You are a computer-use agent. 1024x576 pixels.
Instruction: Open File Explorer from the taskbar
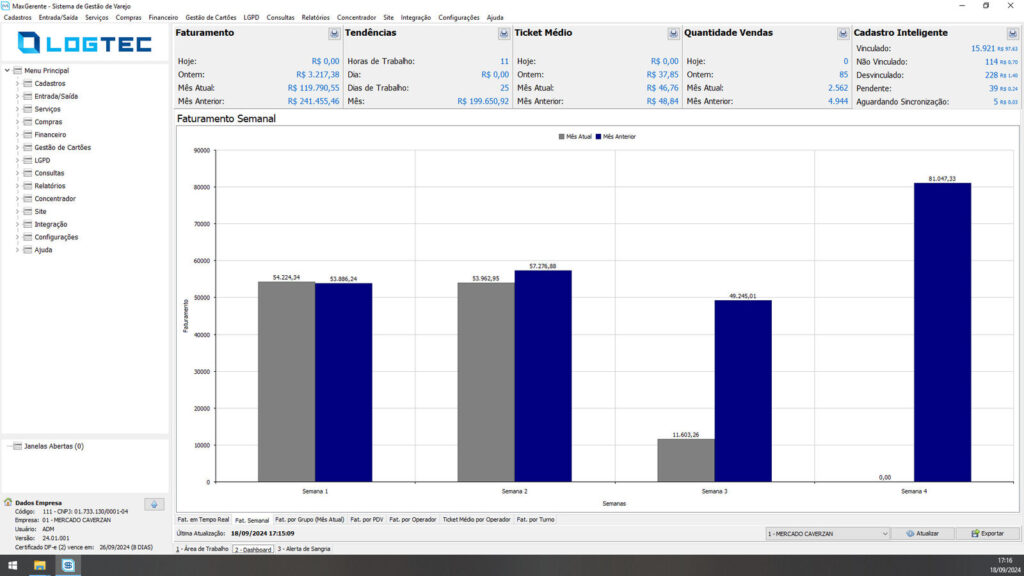point(40,566)
